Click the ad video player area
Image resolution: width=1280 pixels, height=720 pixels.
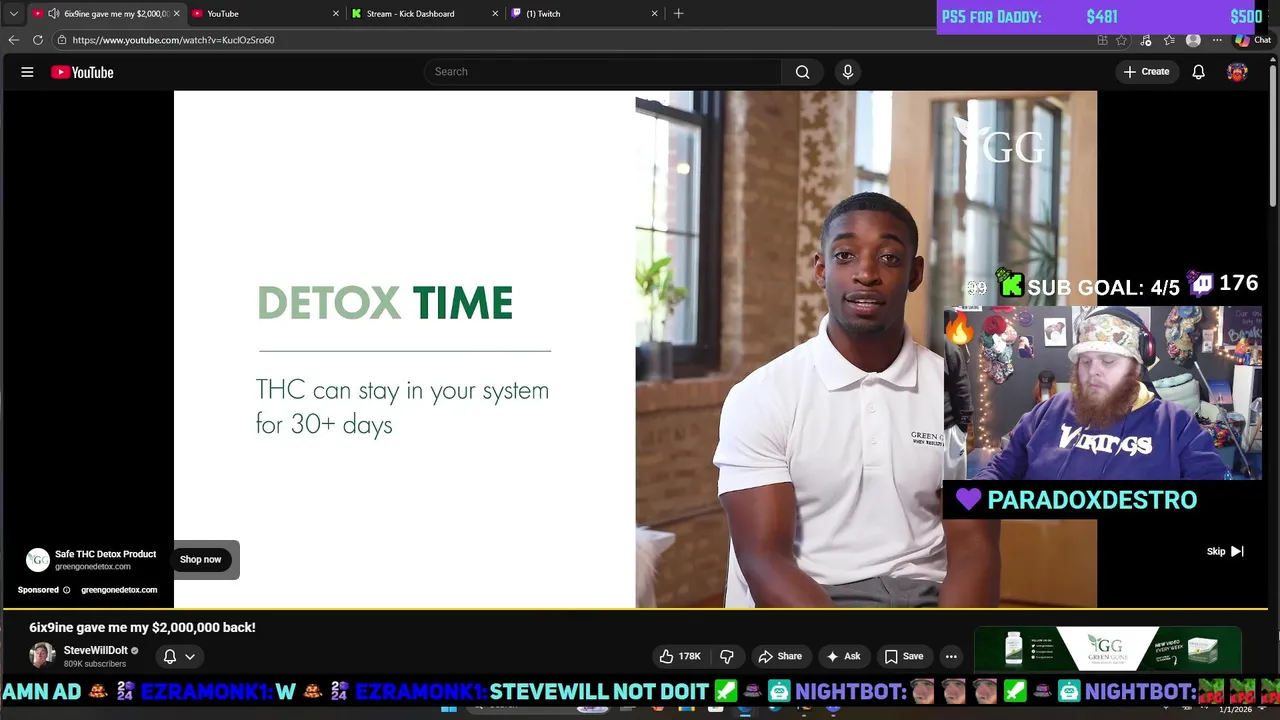tap(635, 350)
